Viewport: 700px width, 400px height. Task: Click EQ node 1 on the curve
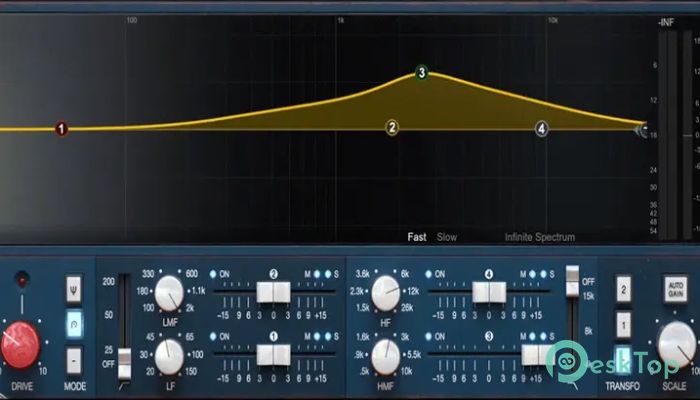(x=62, y=129)
